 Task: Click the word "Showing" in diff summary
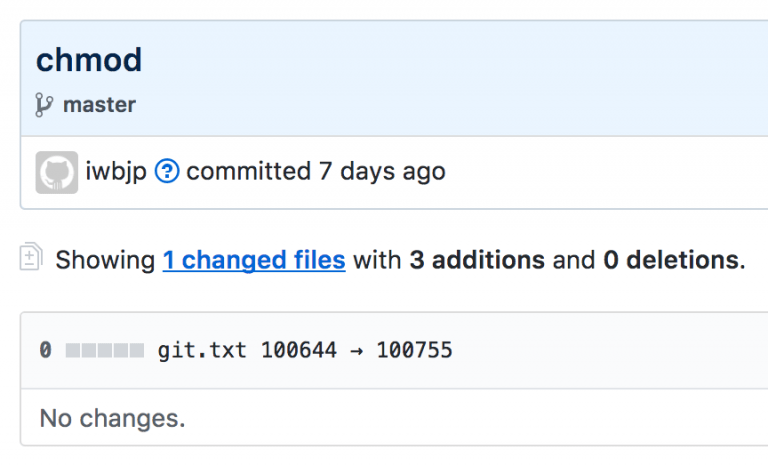[x=105, y=261]
